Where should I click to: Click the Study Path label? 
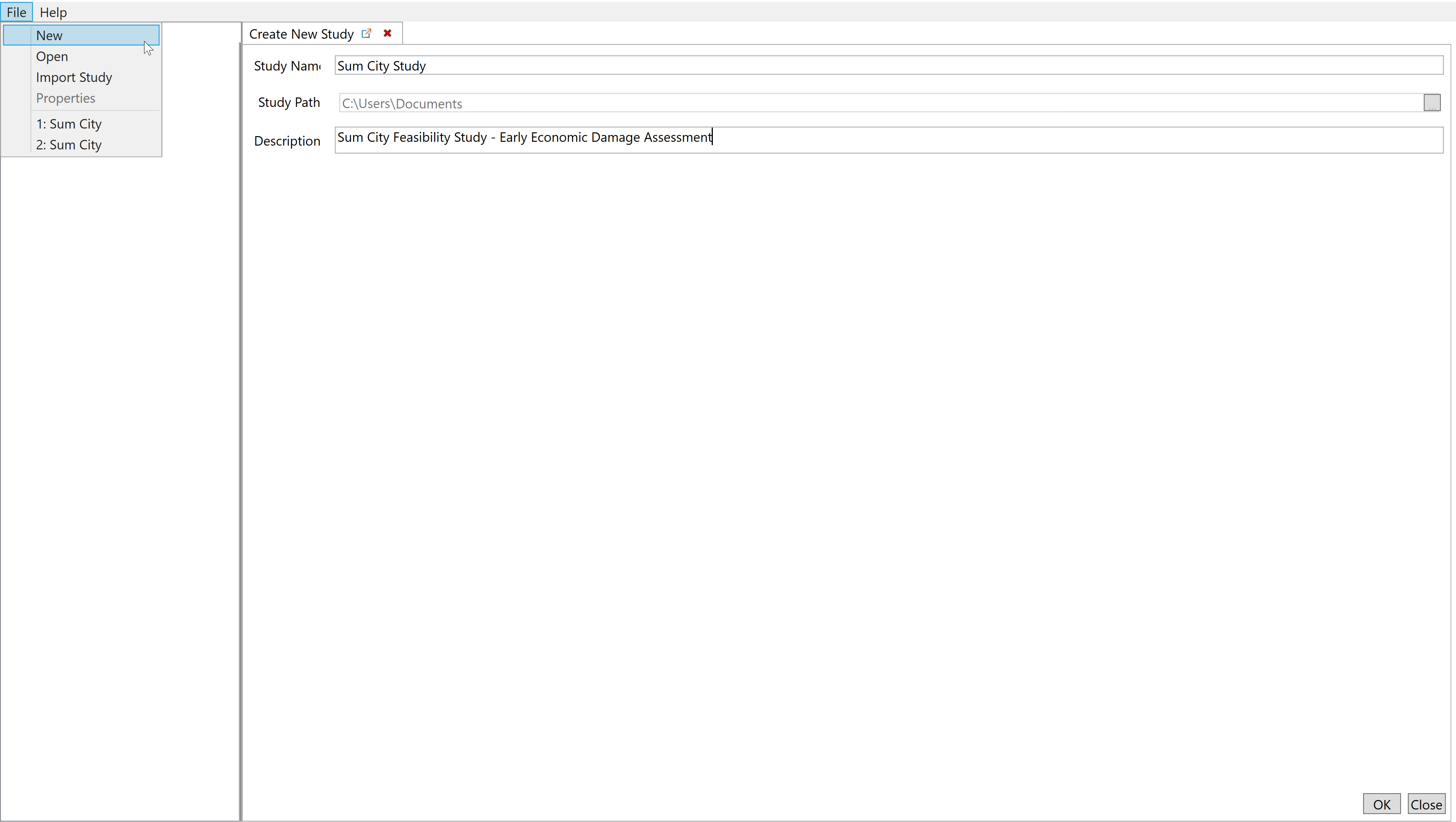289,102
